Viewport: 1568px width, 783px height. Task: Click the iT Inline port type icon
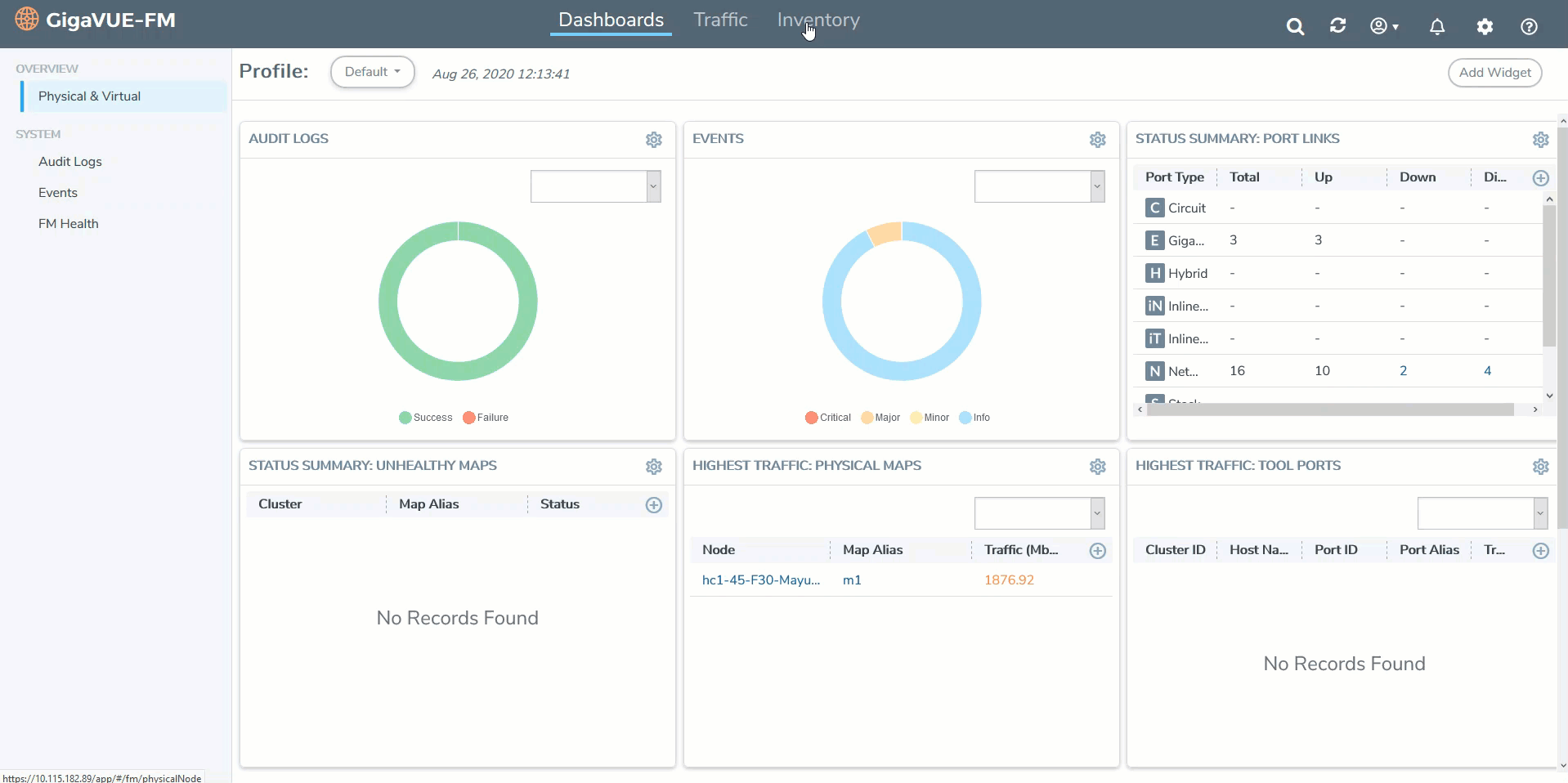coord(1154,338)
